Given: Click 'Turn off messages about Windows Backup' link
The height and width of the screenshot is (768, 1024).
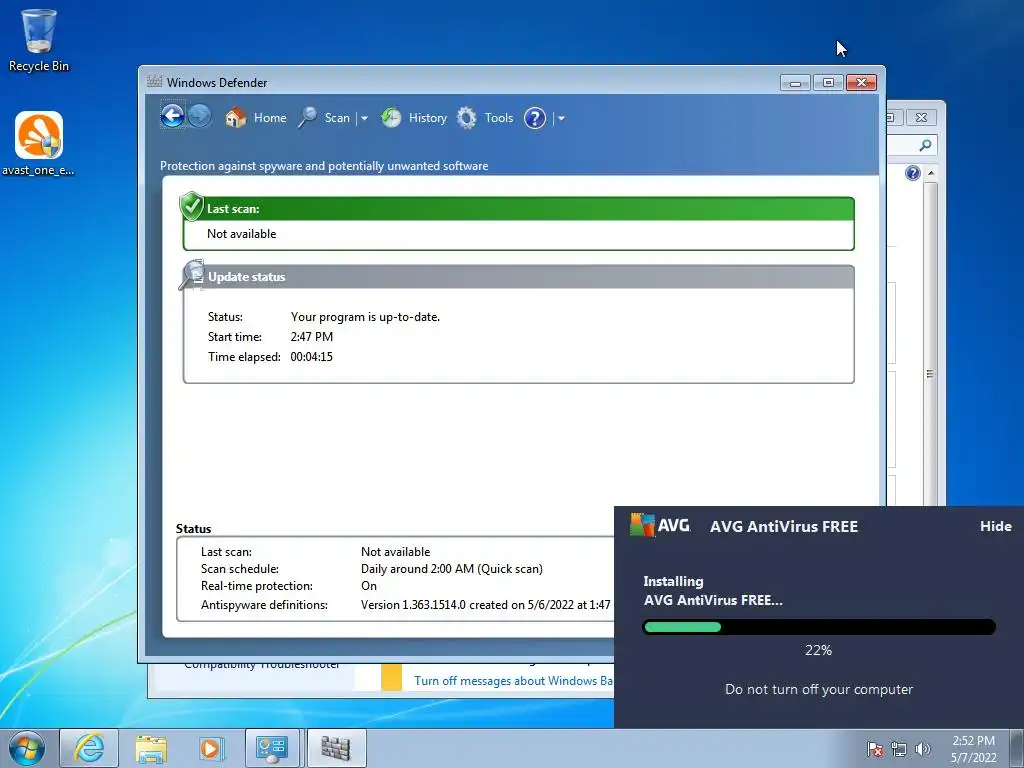Looking at the screenshot, I should click(x=513, y=680).
